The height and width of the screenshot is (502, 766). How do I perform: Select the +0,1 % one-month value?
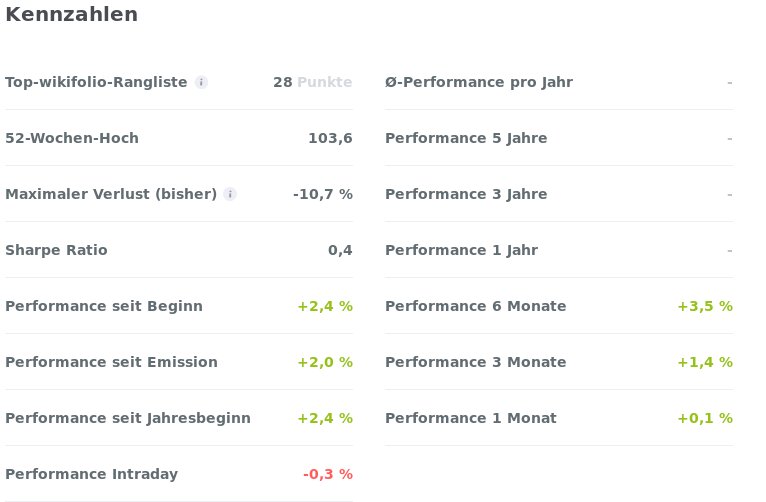pos(705,418)
